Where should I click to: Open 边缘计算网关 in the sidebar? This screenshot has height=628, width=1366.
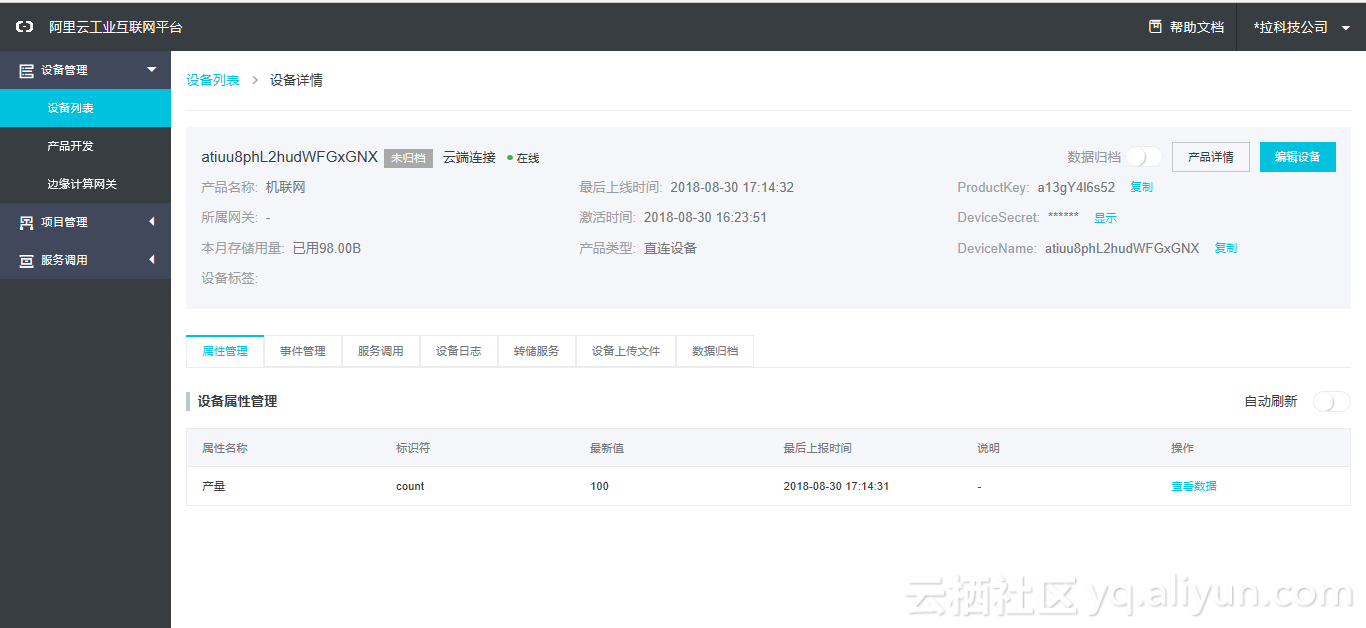coord(85,184)
